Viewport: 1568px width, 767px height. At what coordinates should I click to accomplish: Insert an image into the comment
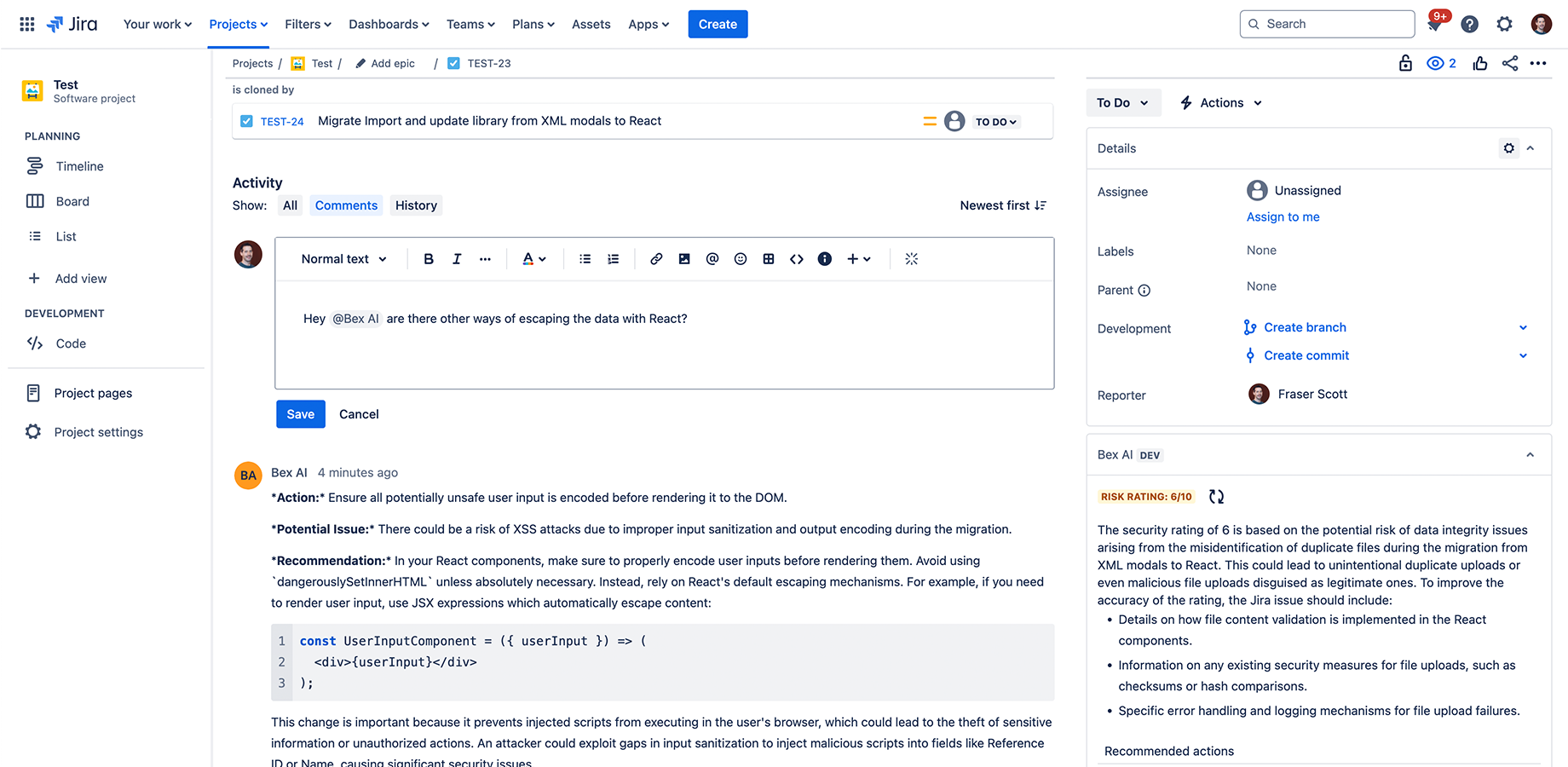point(684,259)
